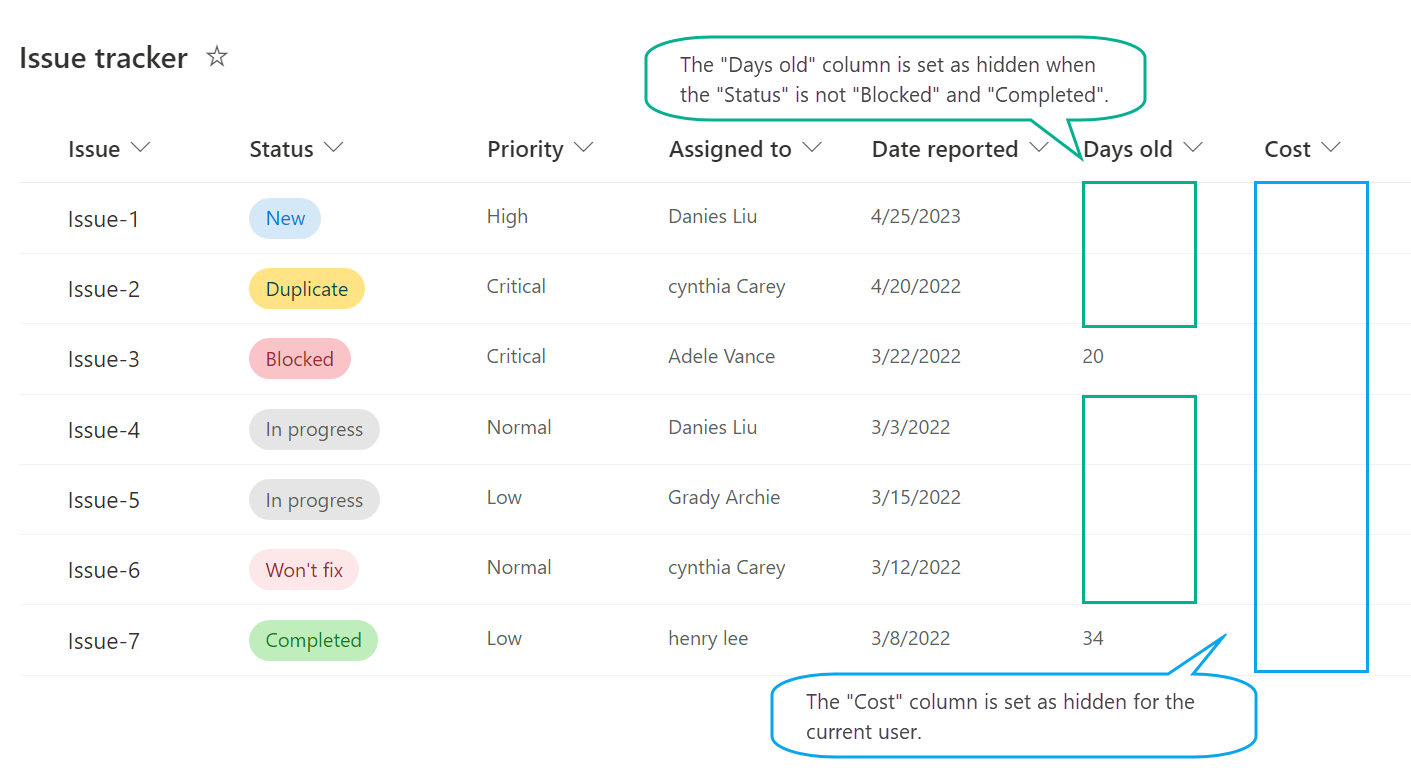This screenshot has width=1411, height=768.
Task: Click the blue New status pill
Action: point(285,219)
